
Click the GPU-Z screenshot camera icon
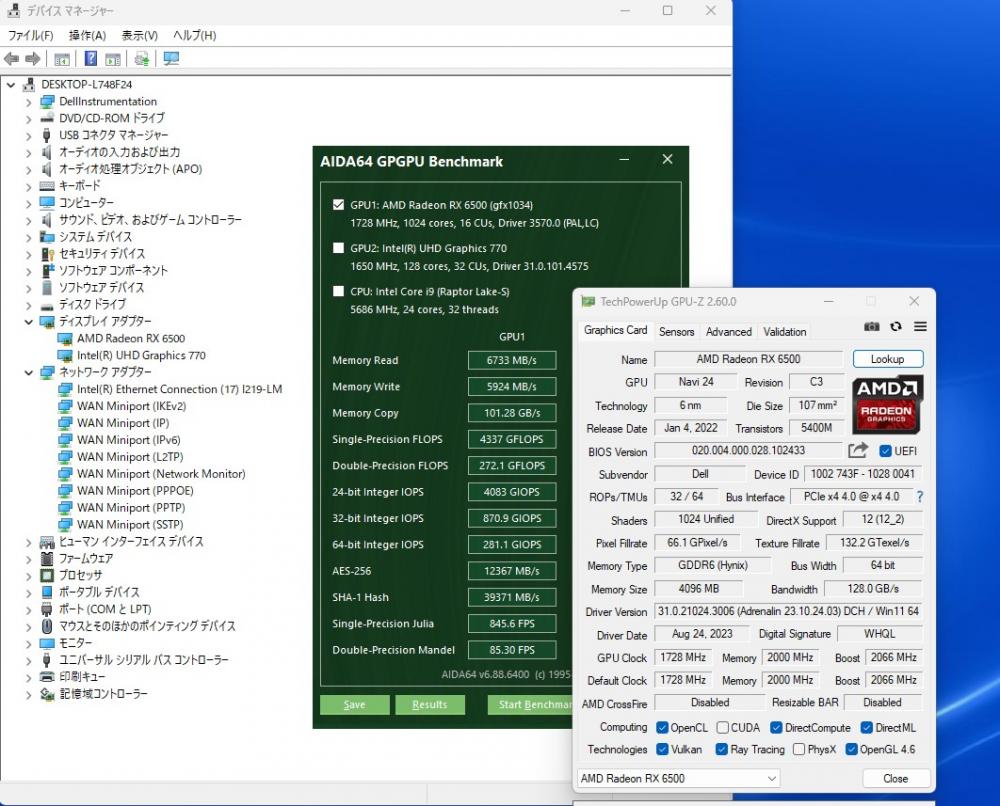[871, 326]
